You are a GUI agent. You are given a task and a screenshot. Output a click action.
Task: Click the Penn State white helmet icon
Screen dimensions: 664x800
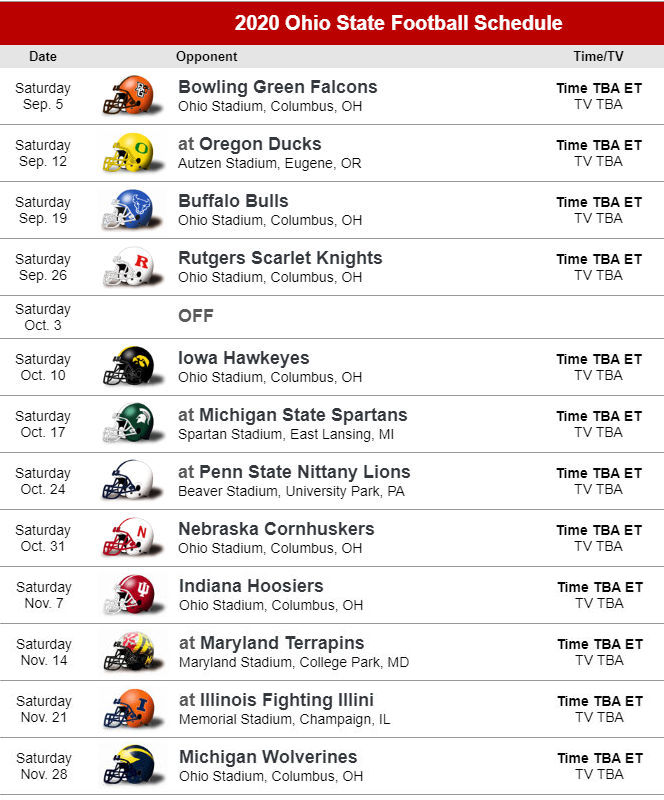(x=132, y=481)
